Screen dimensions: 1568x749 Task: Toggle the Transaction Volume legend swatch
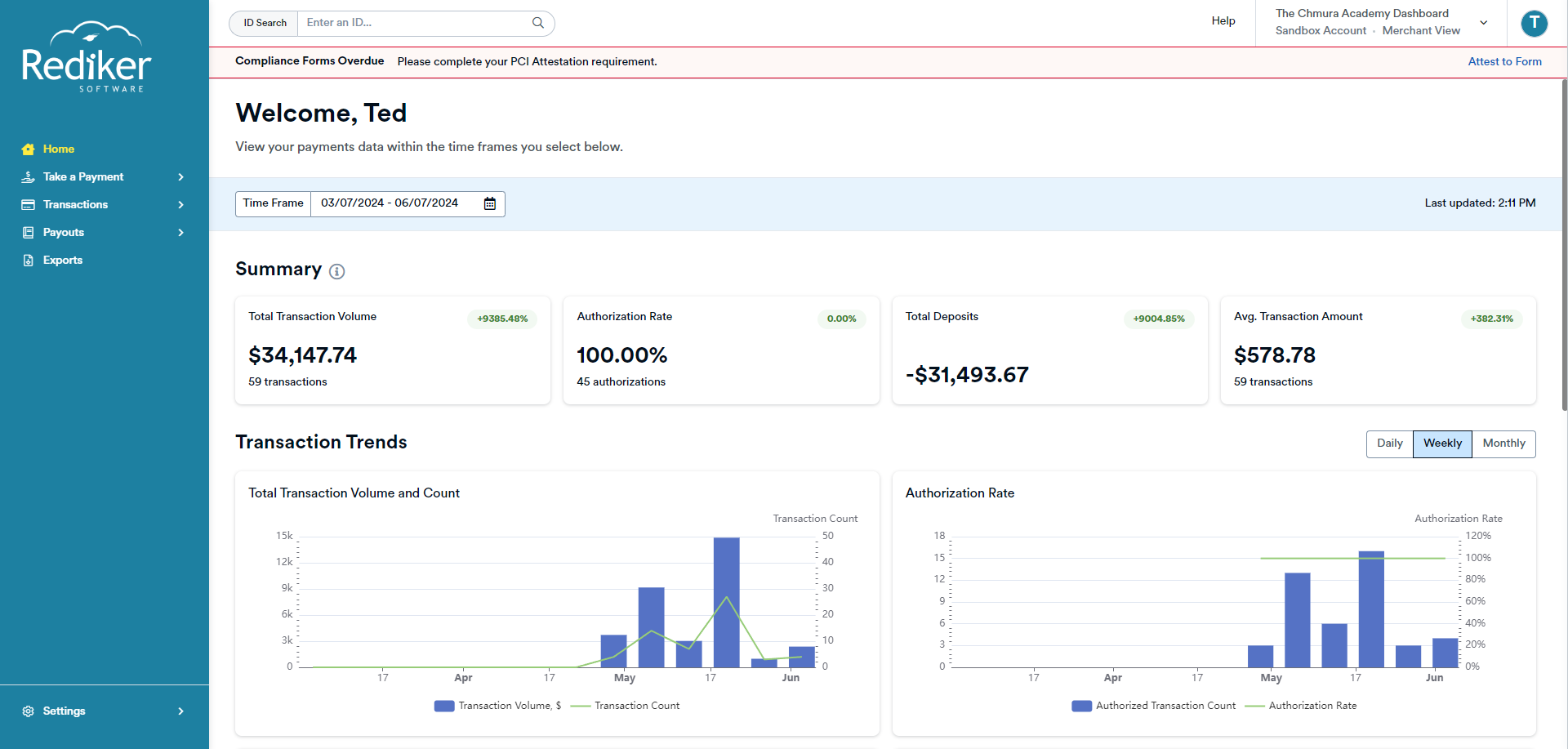pyautogui.click(x=444, y=706)
